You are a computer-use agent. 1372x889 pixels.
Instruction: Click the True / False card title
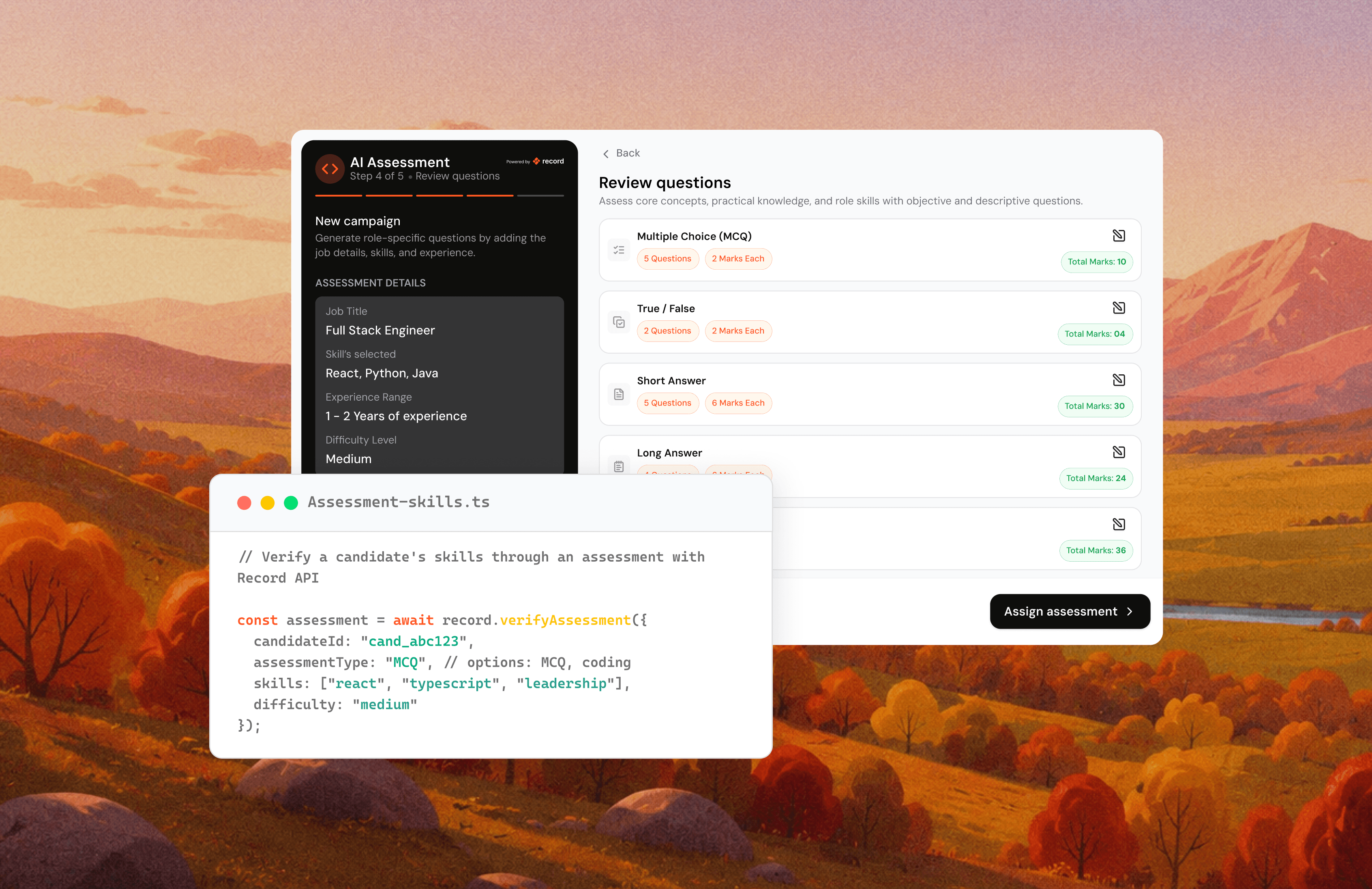click(x=666, y=309)
